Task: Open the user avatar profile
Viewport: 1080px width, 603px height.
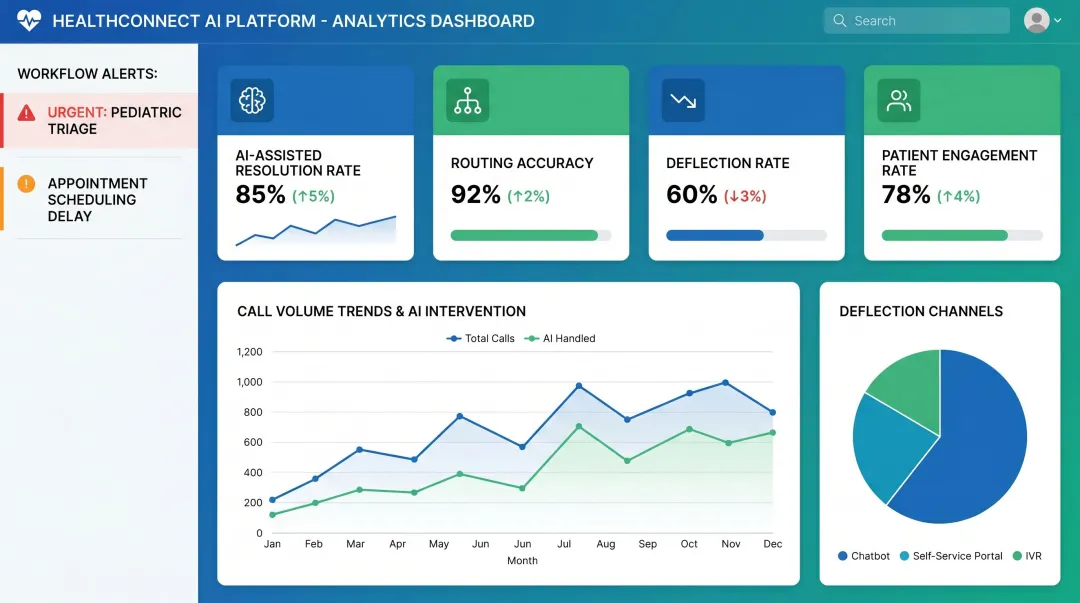Action: pos(1037,21)
